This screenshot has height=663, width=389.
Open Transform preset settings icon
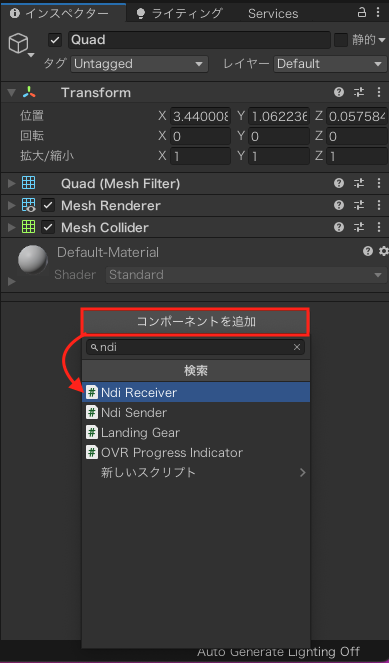359,93
